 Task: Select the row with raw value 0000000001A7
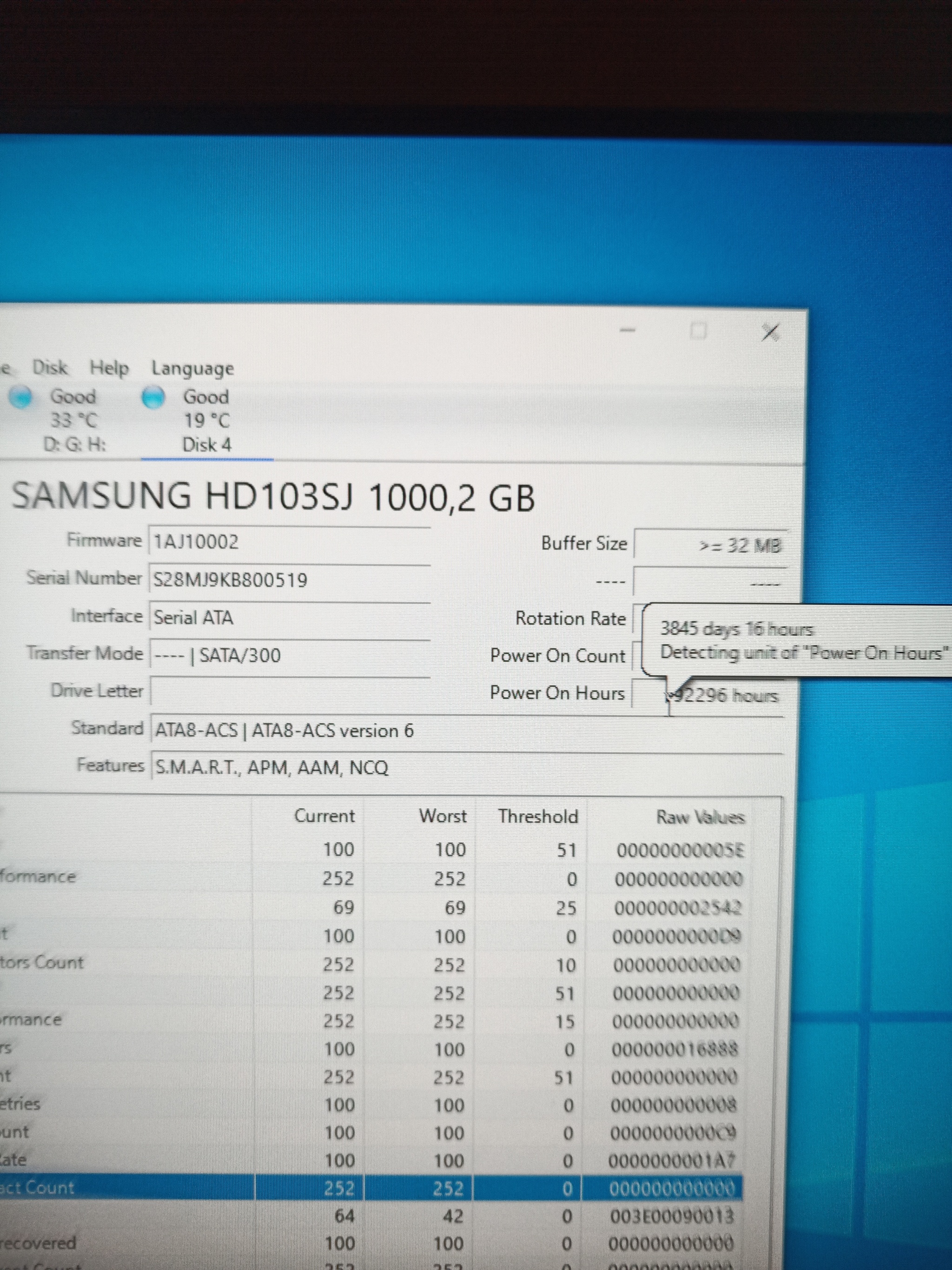373,1161
